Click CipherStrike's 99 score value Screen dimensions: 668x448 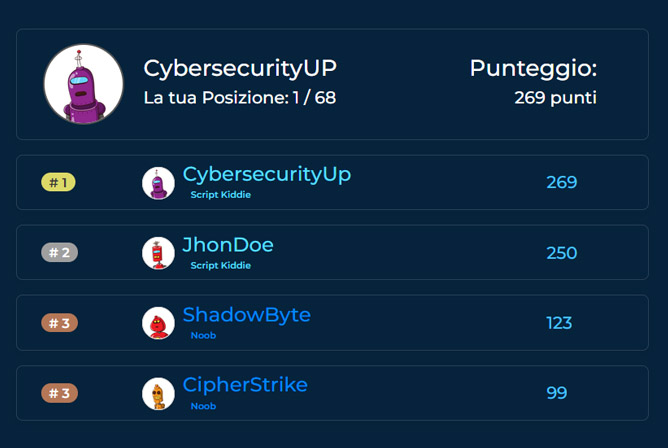[557, 393]
